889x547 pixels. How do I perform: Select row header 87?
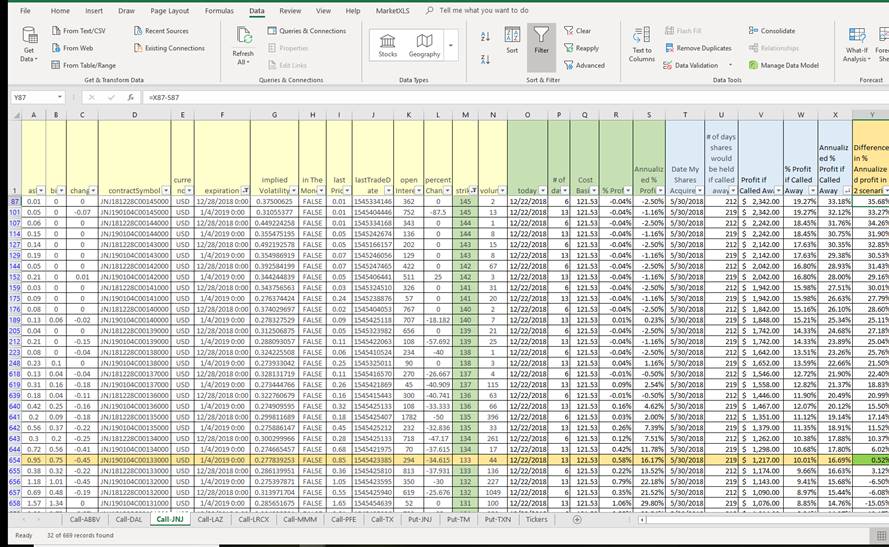point(15,201)
